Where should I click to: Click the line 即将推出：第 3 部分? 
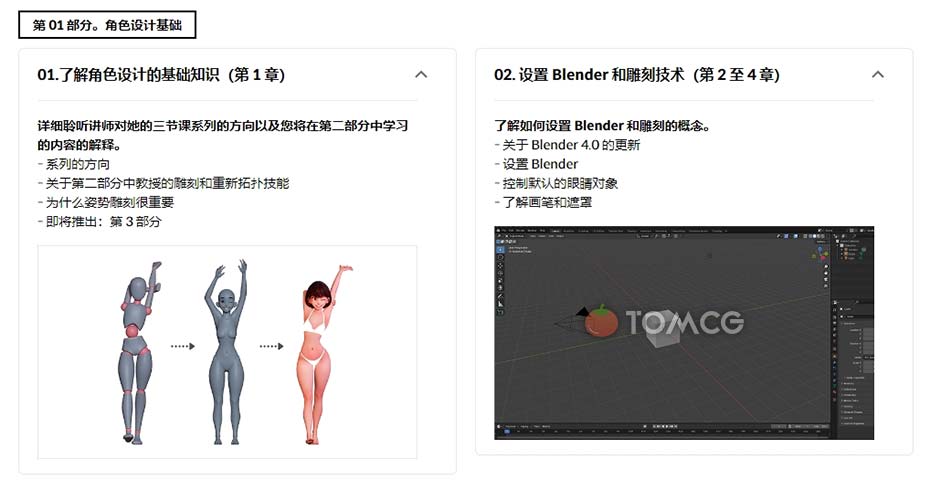(99, 222)
